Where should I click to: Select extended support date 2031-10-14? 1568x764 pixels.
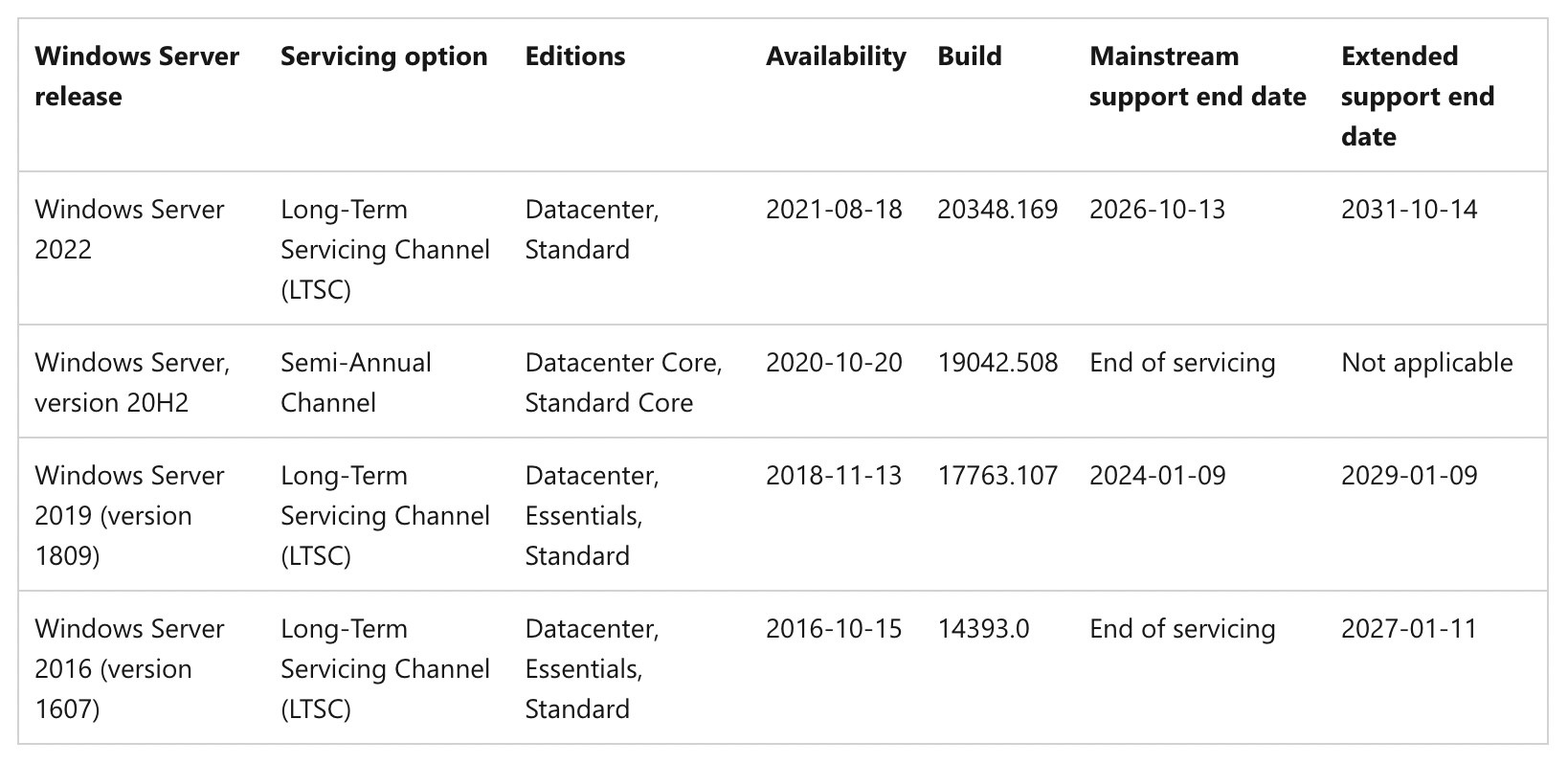(1409, 210)
